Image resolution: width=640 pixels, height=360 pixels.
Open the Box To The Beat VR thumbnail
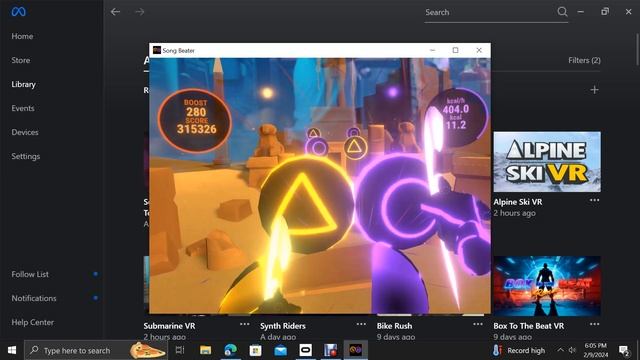[547, 286]
